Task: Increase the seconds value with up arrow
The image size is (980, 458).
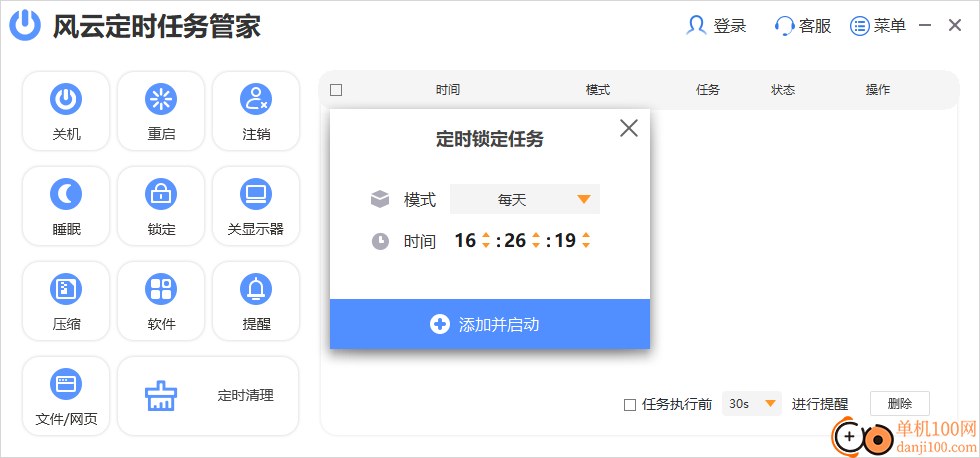Action: coord(586,236)
